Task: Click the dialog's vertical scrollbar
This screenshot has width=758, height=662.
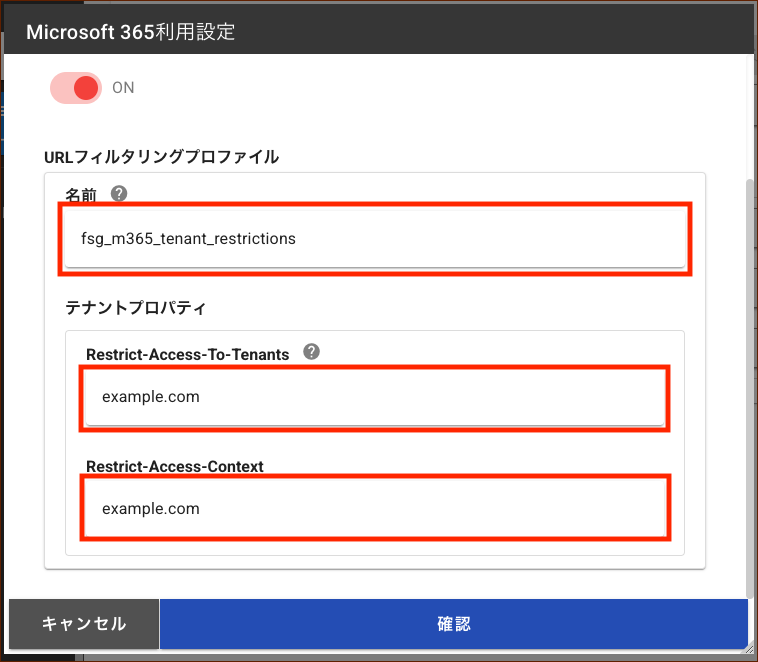Action: click(x=750, y=387)
